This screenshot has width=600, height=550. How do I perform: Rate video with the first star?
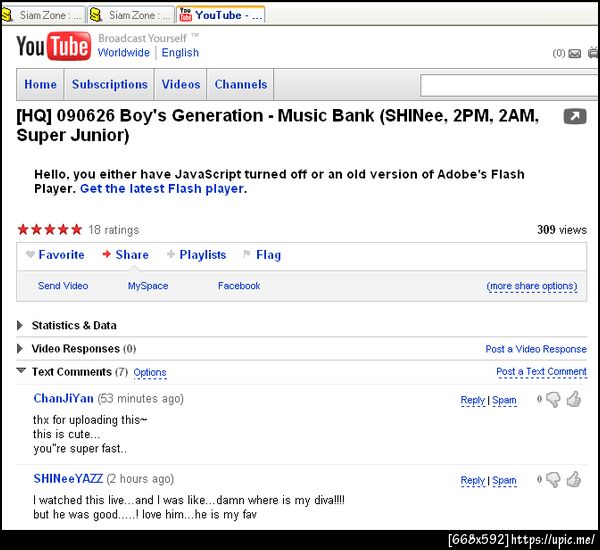23,230
